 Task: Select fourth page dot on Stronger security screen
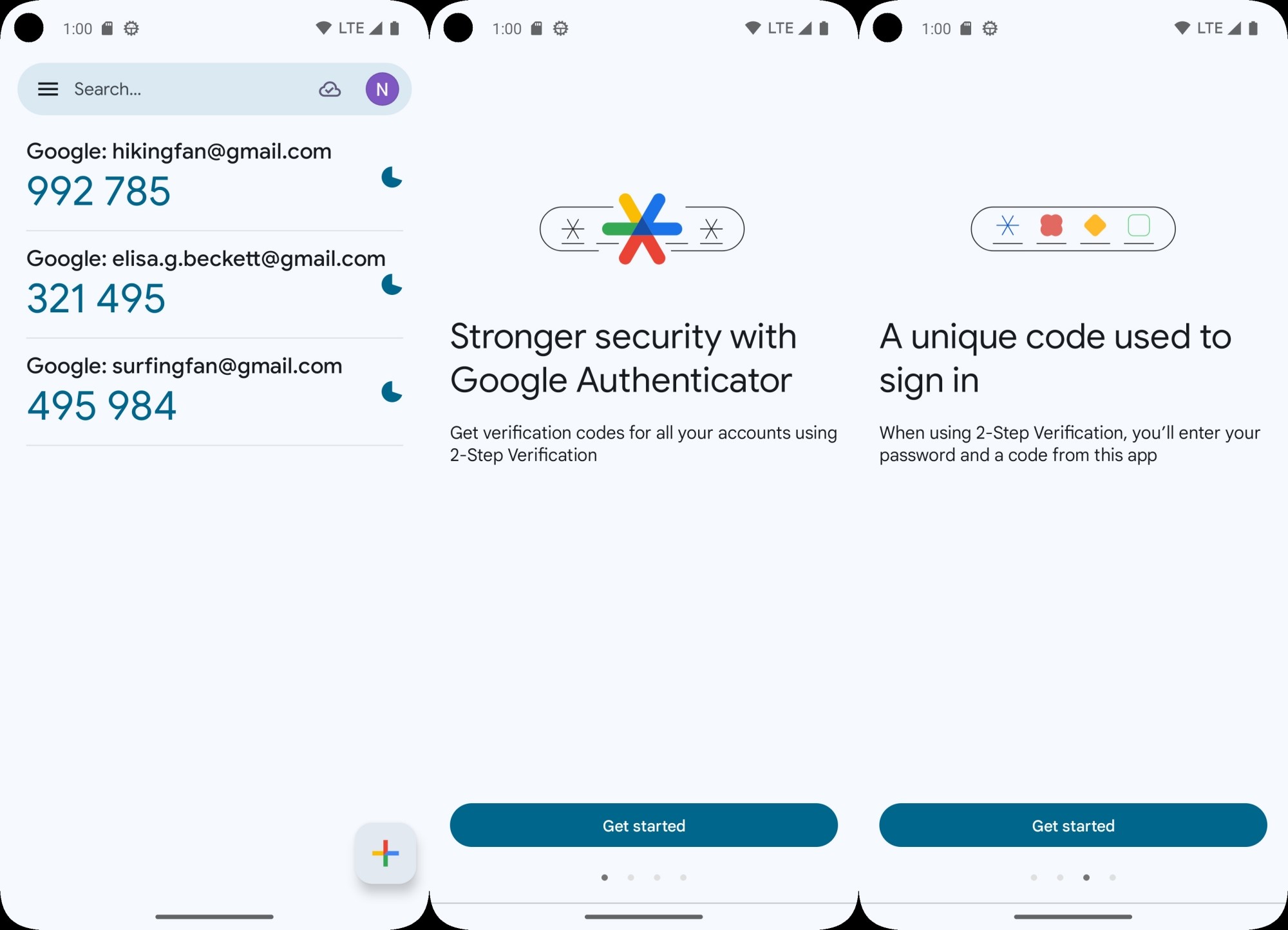683,877
